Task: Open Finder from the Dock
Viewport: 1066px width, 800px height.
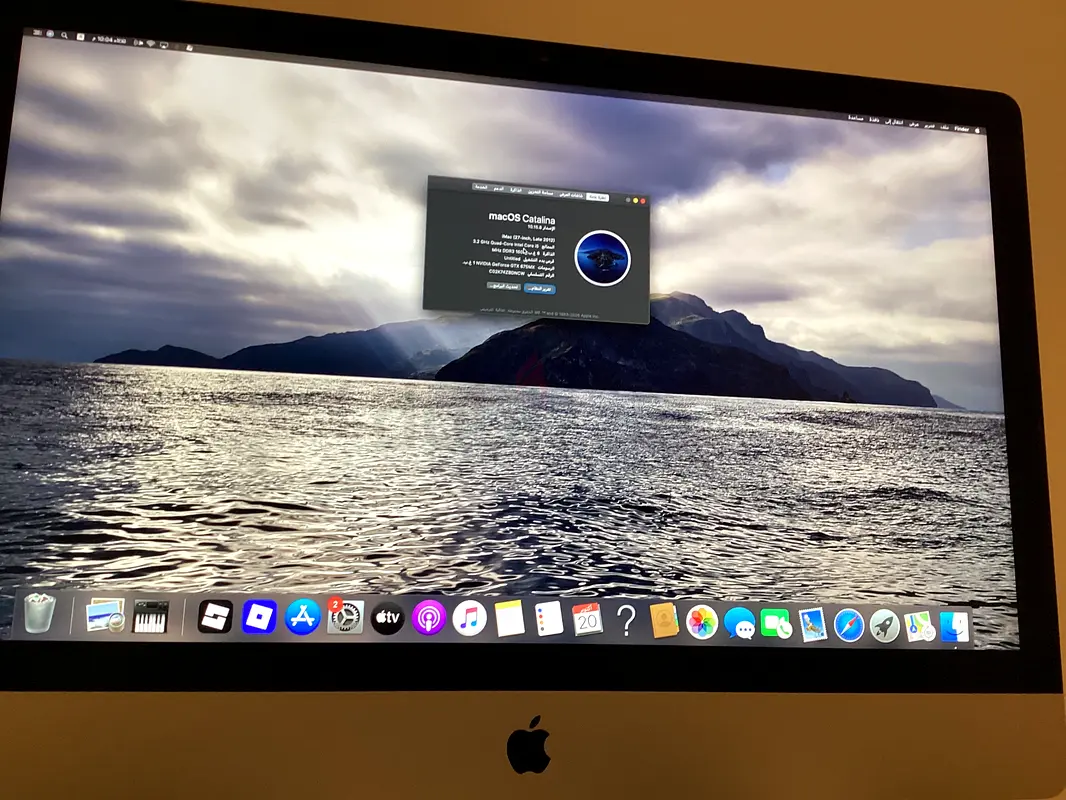Action: (x=954, y=627)
